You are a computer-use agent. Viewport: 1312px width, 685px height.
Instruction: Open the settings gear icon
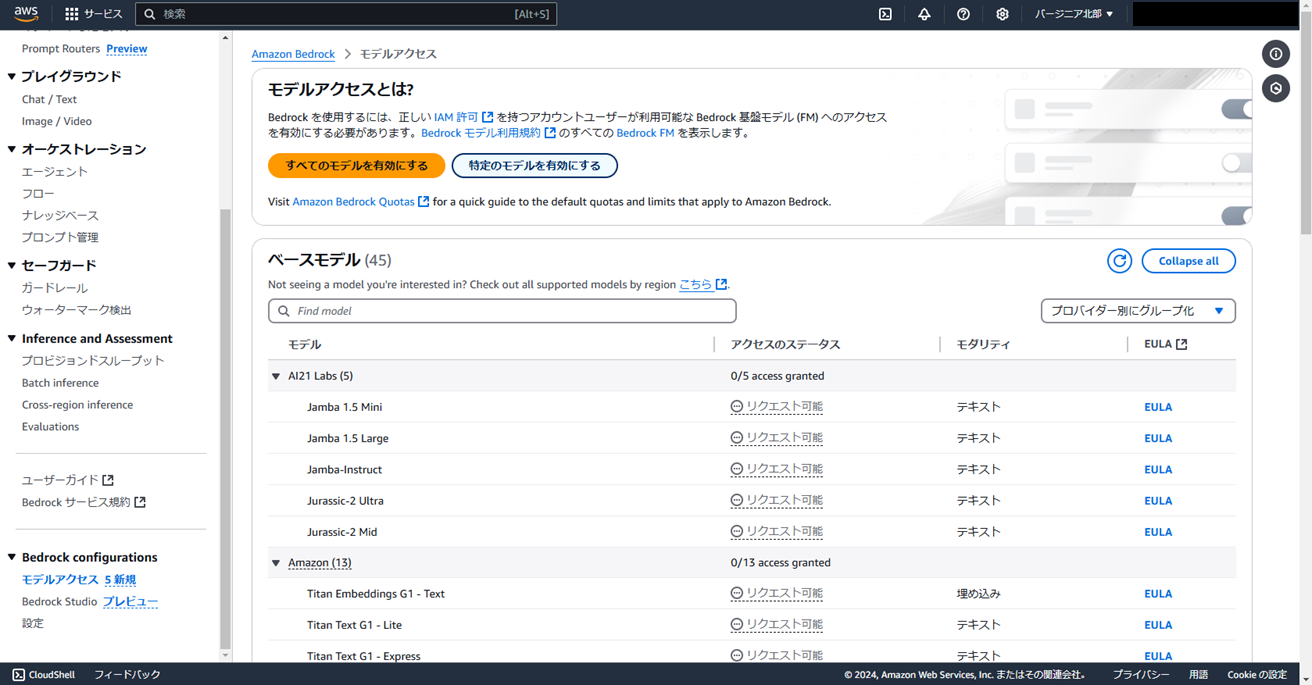(x=1002, y=14)
